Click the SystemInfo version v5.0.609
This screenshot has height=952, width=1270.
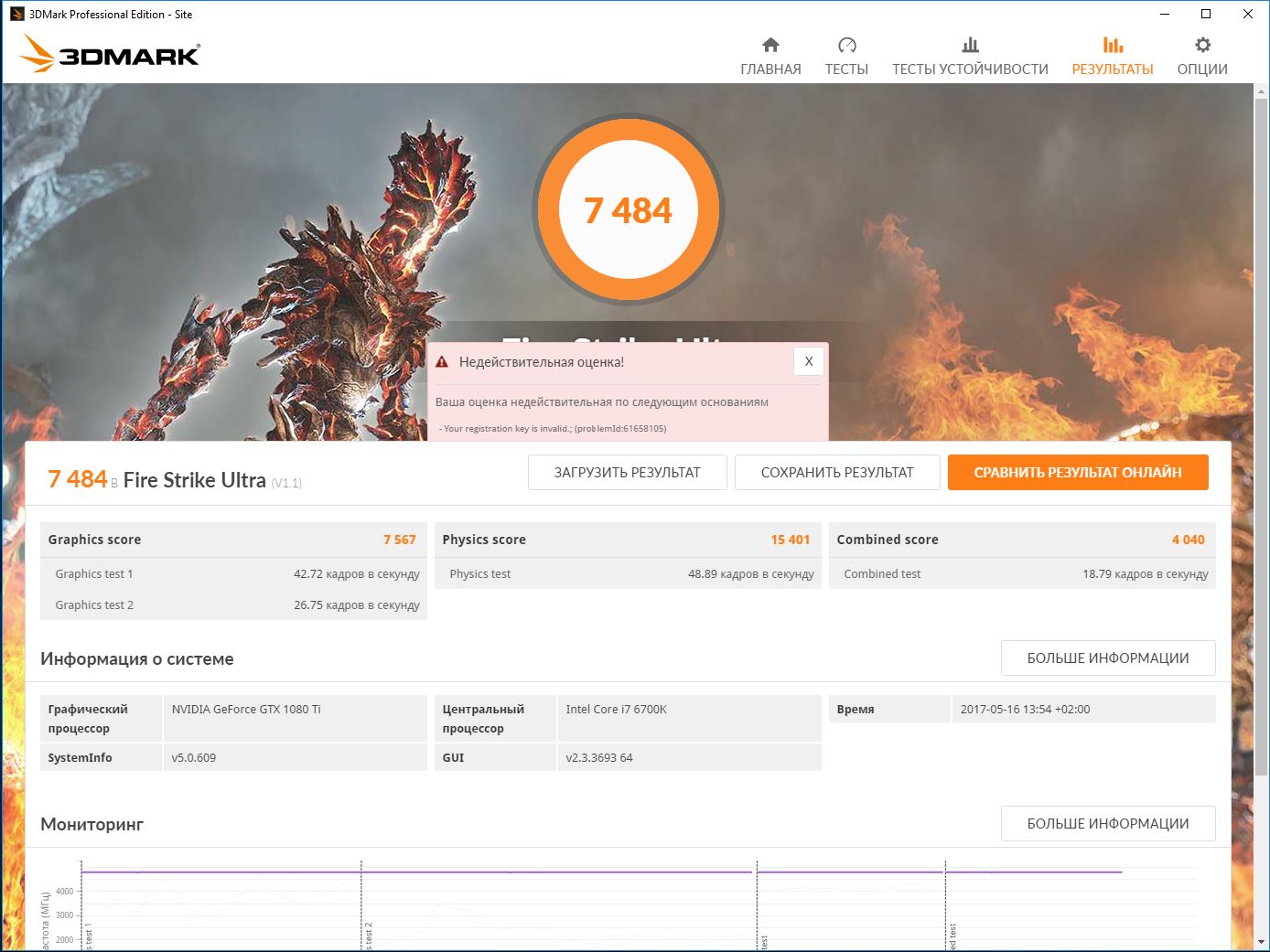point(194,758)
